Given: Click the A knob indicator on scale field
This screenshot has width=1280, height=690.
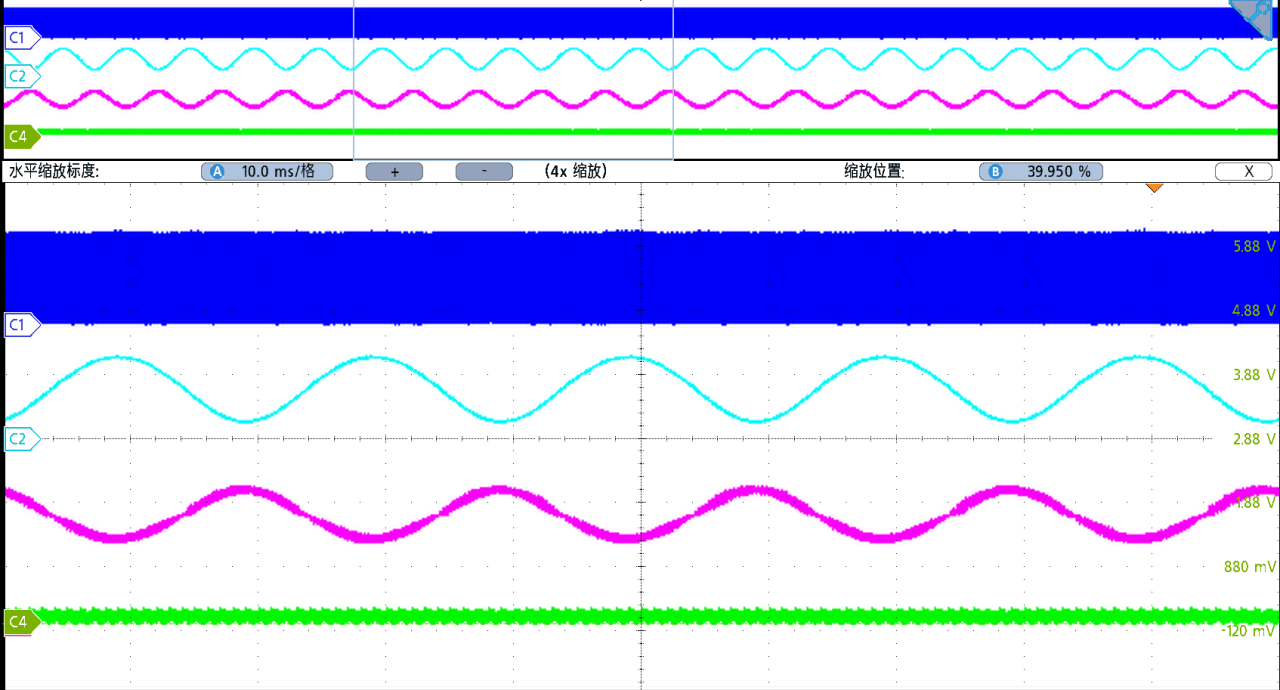Looking at the screenshot, I should coord(216,172).
